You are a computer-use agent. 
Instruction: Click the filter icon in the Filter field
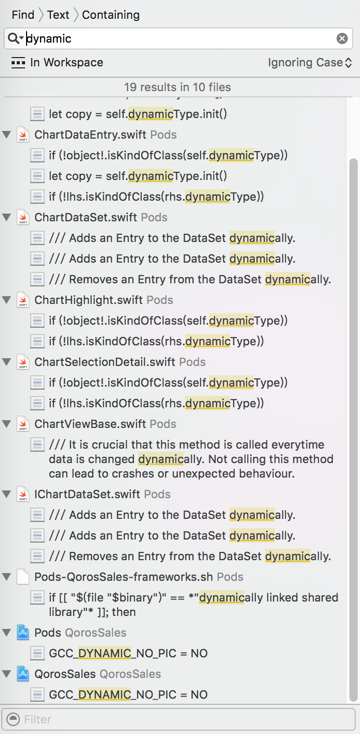[x=14, y=719]
